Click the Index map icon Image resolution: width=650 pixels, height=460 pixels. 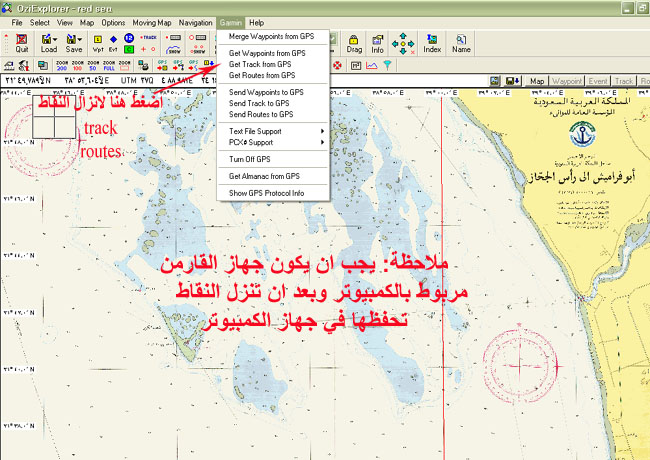point(432,44)
